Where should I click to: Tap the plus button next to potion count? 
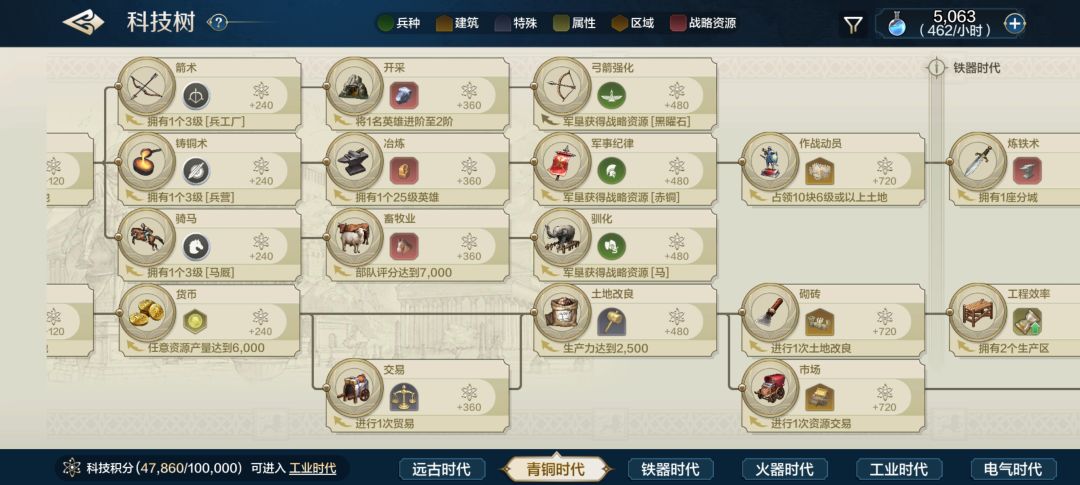1015,24
